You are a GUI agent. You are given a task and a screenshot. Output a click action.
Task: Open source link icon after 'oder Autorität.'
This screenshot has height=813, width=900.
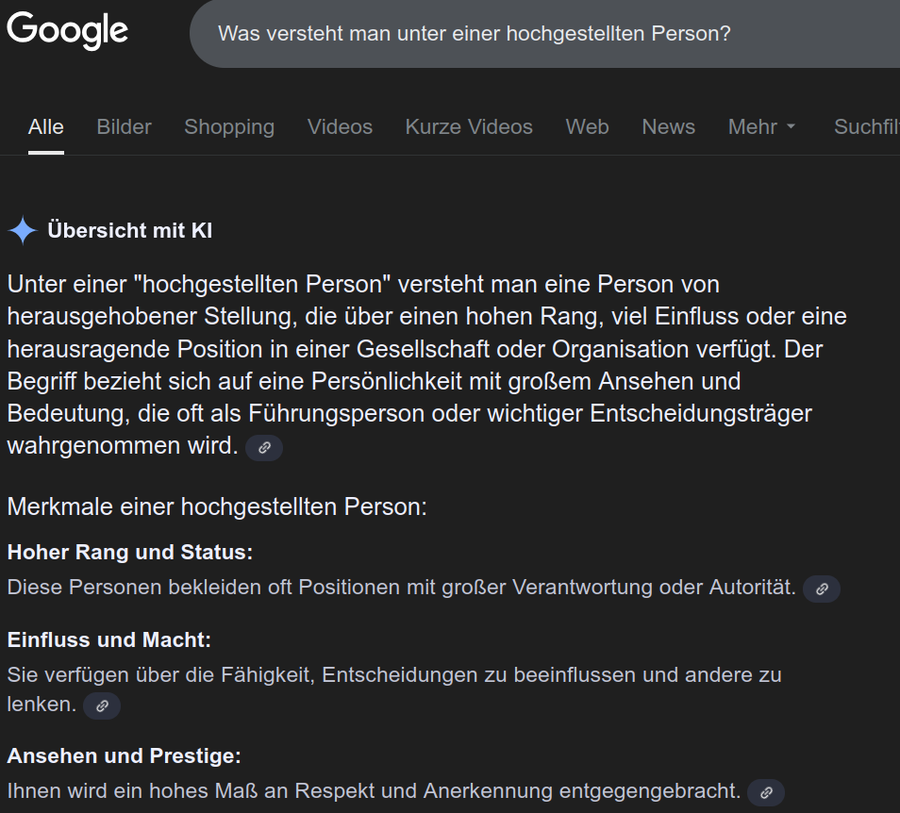[x=821, y=589]
